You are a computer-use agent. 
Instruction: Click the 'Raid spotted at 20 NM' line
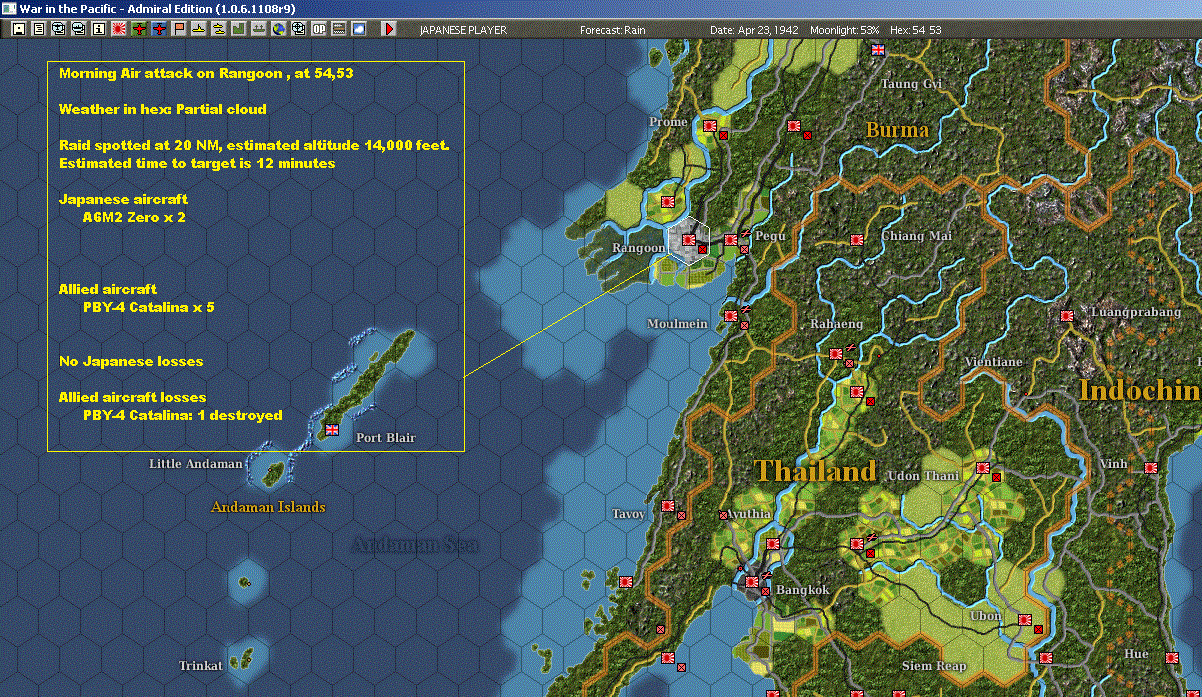(255, 145)
